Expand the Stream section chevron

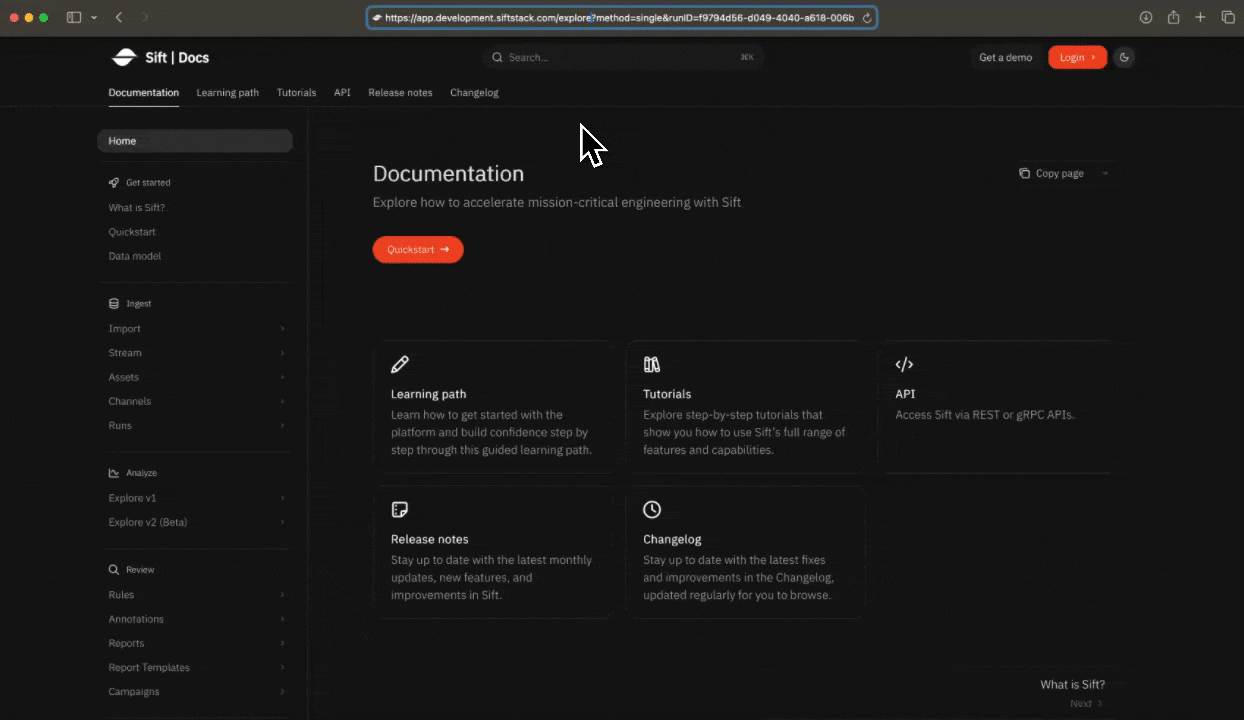(x=282, y=353)
